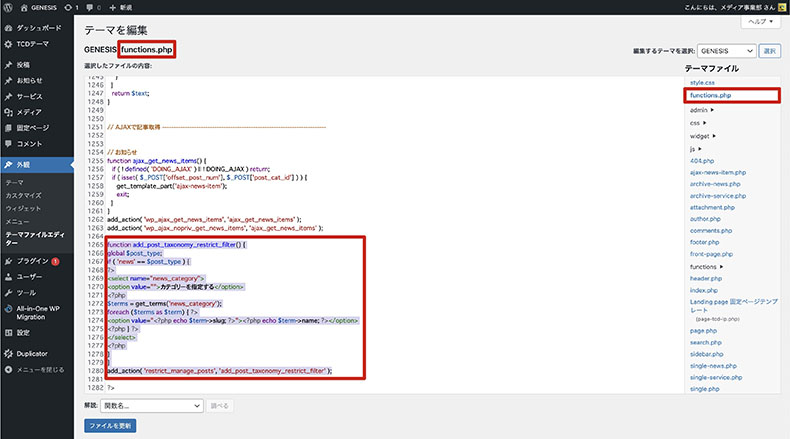Screen dimensions: 790x439
Task: Open header.php theme file
Action: click(706, 278)
